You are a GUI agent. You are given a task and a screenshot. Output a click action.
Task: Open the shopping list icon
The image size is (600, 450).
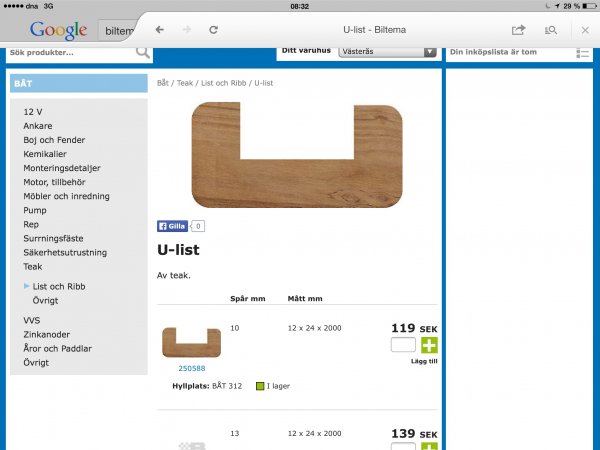[x=584, y=52]
